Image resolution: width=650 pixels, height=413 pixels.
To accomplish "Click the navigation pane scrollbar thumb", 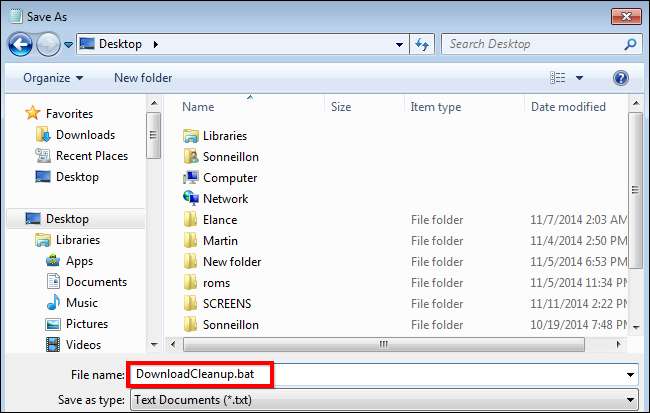I will 154,135.
